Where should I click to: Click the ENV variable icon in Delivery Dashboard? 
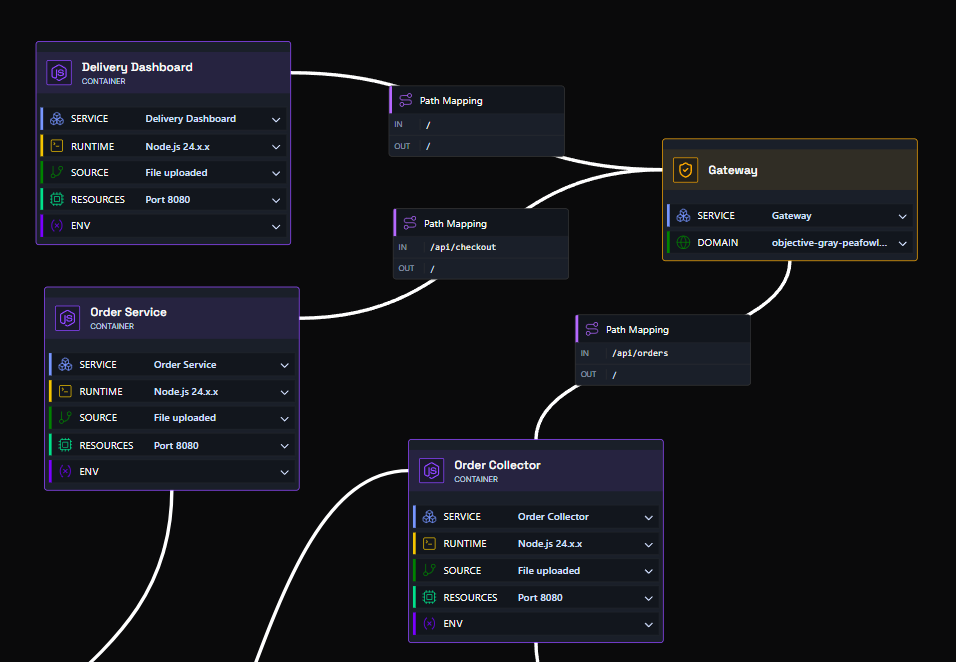(x=57, y=226)
